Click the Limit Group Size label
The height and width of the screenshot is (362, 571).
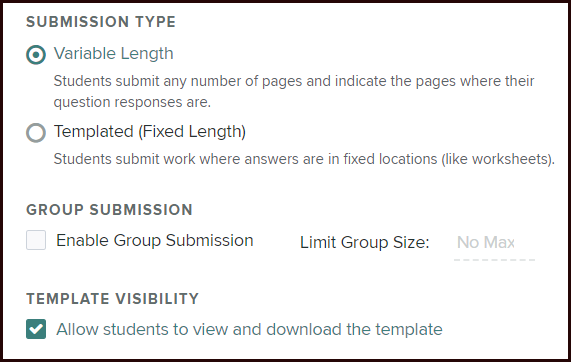pyautogui.click(x=365, y=243)
